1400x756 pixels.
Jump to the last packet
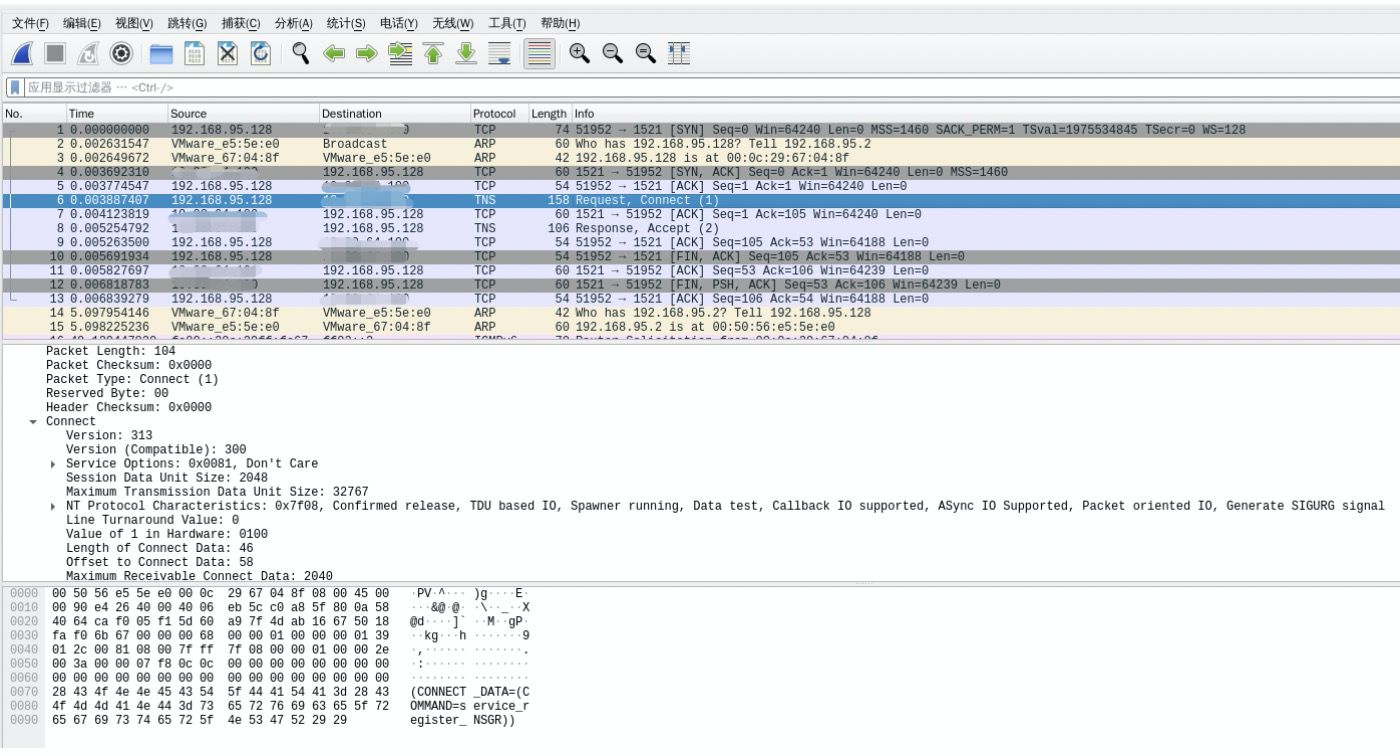[x=467, y=53]
